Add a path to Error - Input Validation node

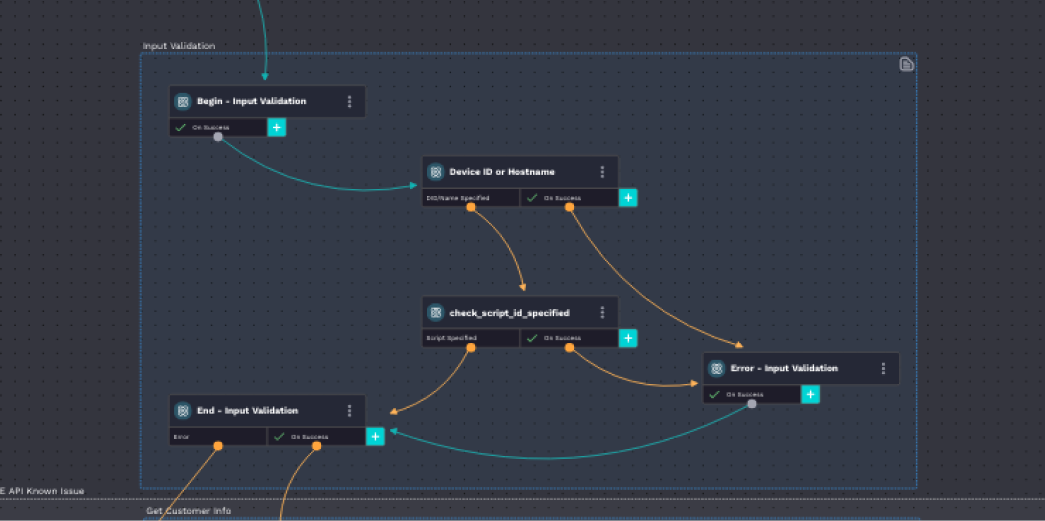[x=810, y=394]
